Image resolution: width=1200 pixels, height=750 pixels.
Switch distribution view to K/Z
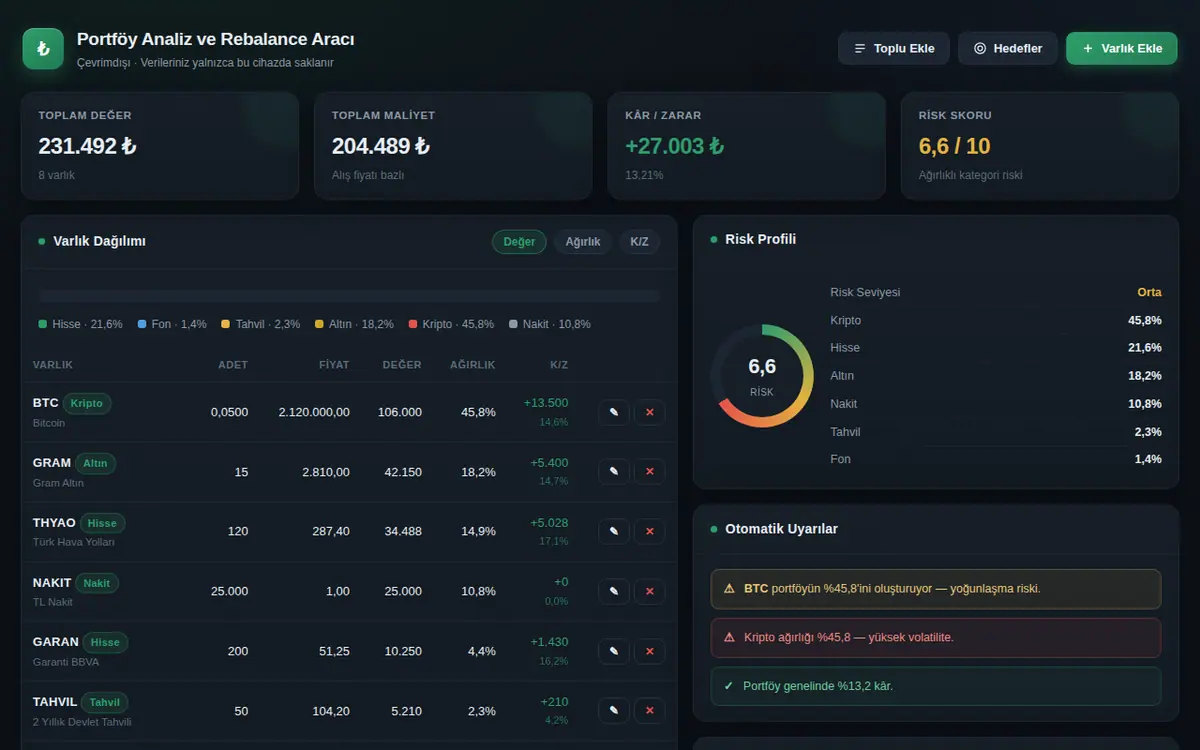click(x=640, y=242)
